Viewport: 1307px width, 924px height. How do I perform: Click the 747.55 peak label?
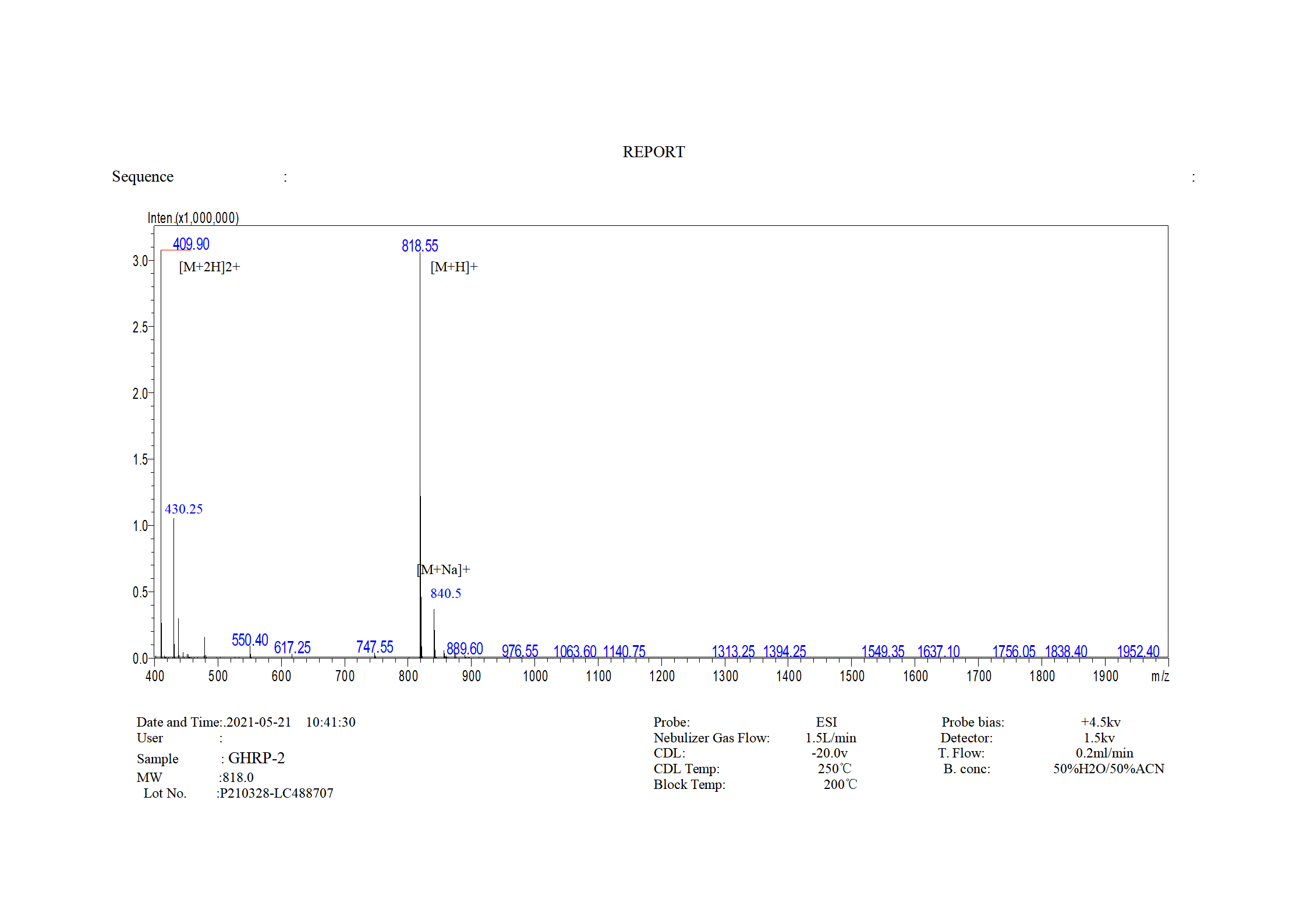coord(374,647)
